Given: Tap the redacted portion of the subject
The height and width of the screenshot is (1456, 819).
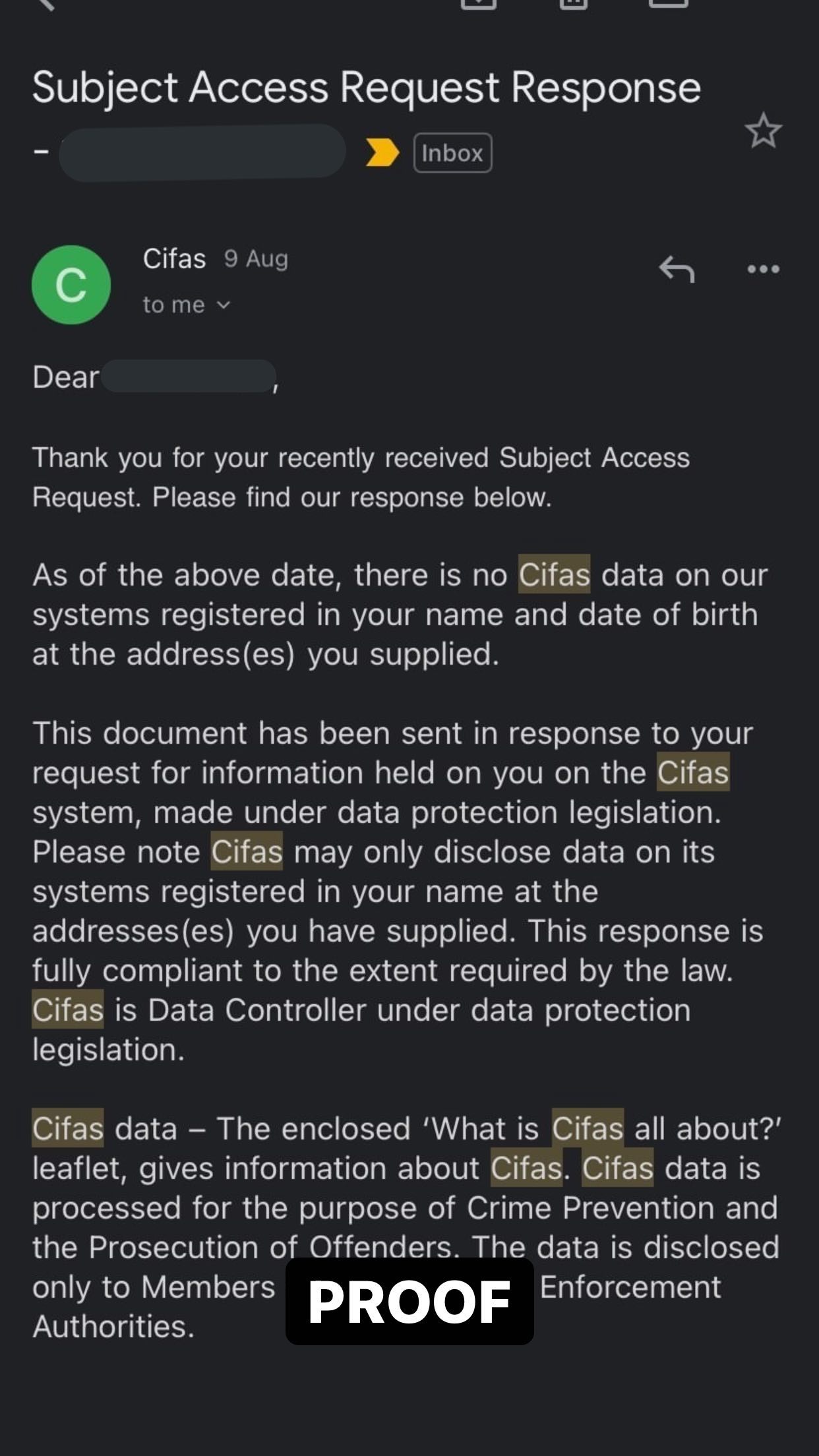Looking at the screenshot, I should point(202,152).
